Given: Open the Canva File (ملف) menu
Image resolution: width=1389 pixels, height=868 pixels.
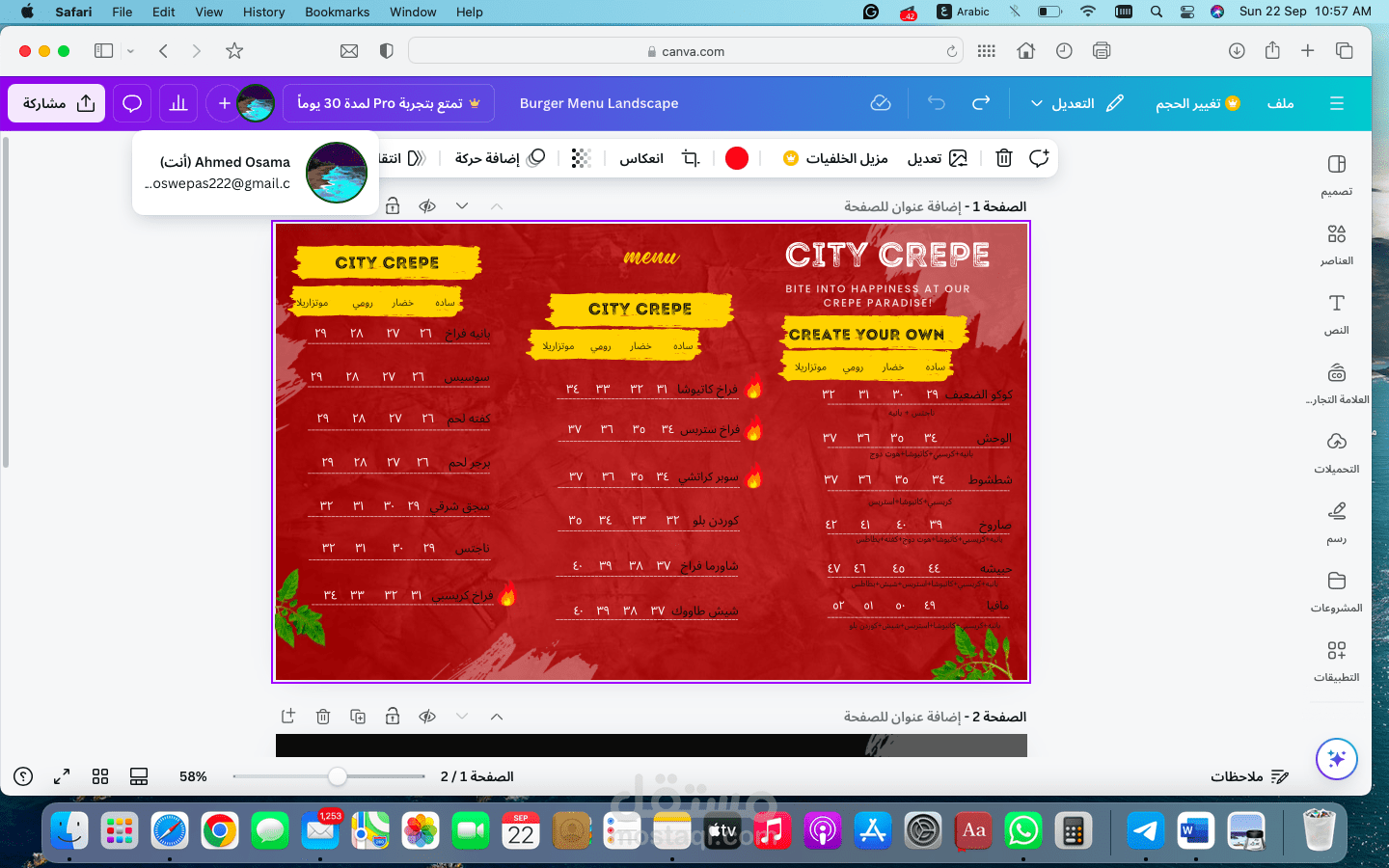Looking at the screenshot, I should pyautogui.click(x=1281, y=103).
